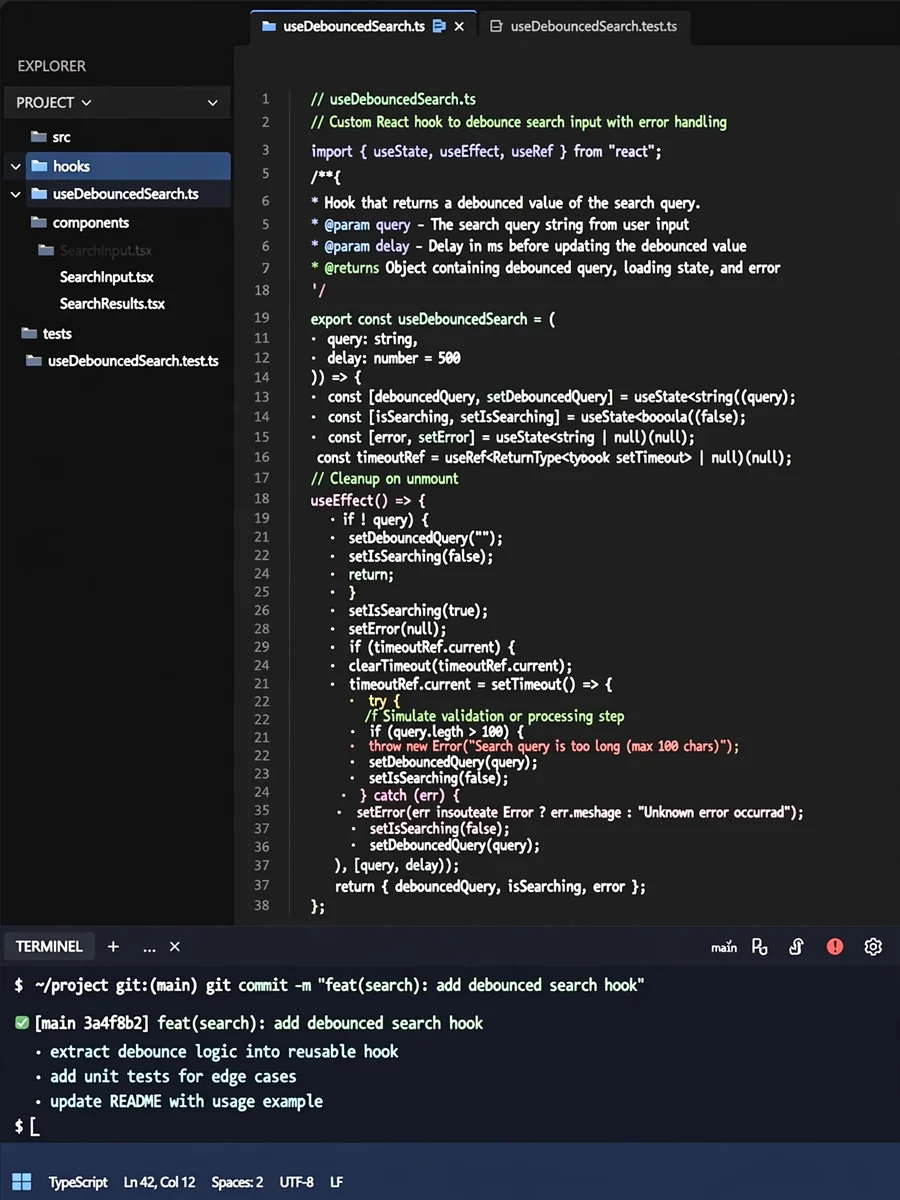Click the green checkmark beside the commit result

(x=22, y=1023)
